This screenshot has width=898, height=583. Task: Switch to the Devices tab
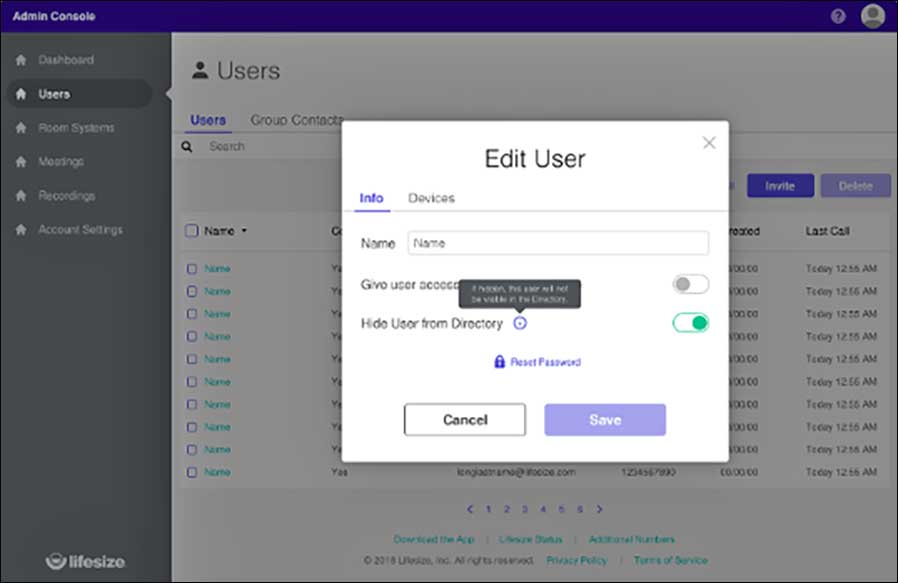[431, 198]
